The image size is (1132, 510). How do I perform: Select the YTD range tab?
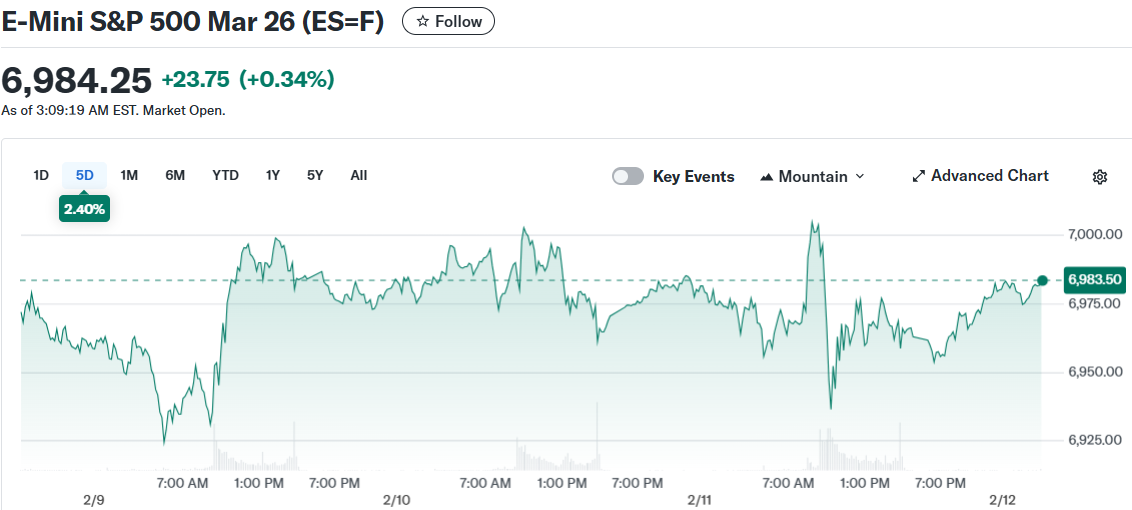coord(225,176)
